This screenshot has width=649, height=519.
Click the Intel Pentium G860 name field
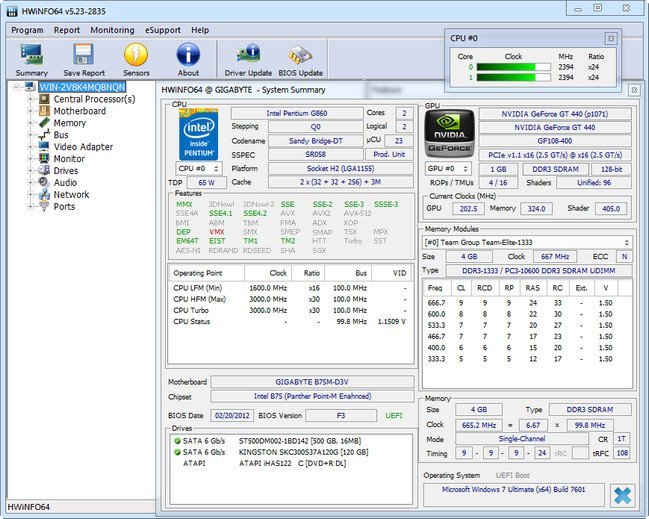click(x=297, y=113)
